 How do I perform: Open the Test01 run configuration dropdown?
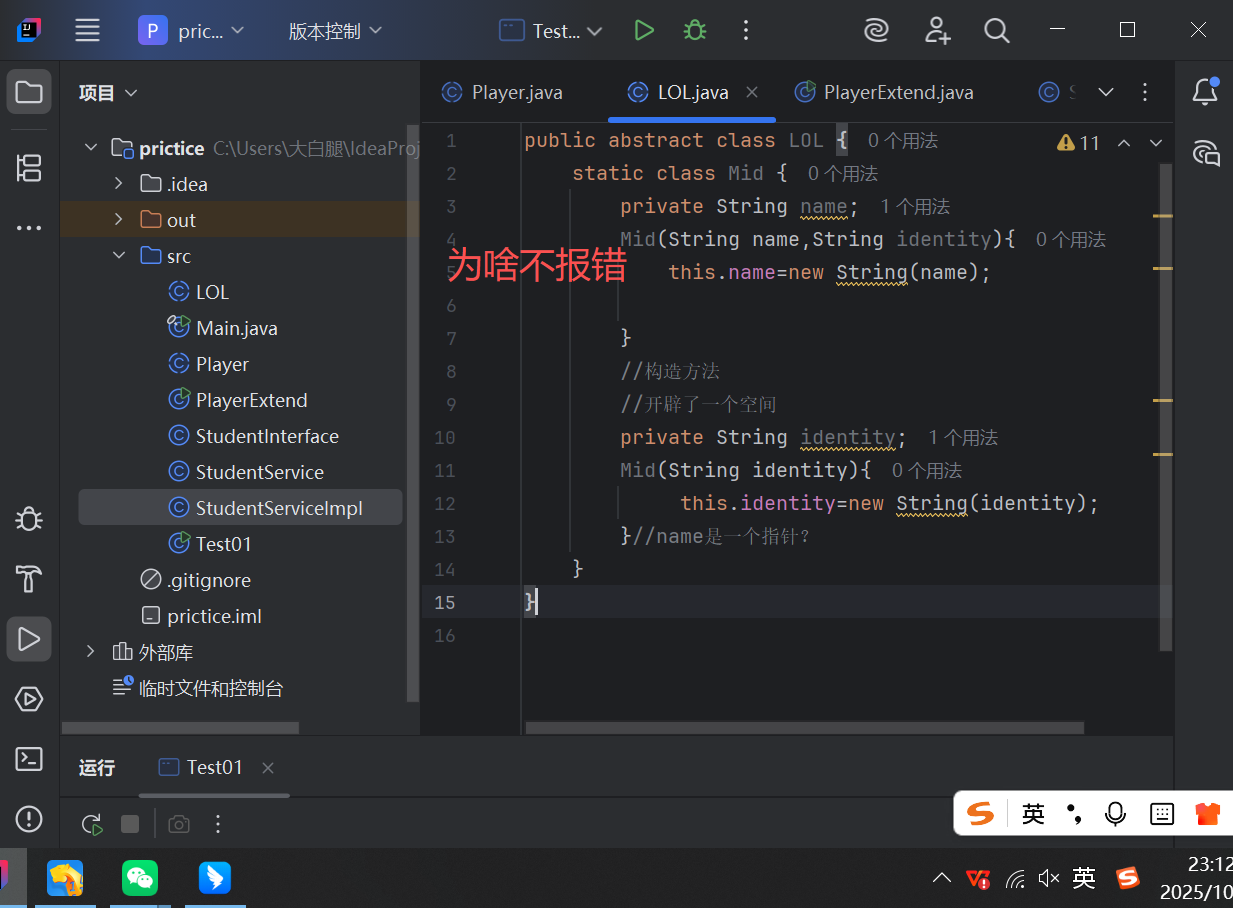(x=551, y=31)
